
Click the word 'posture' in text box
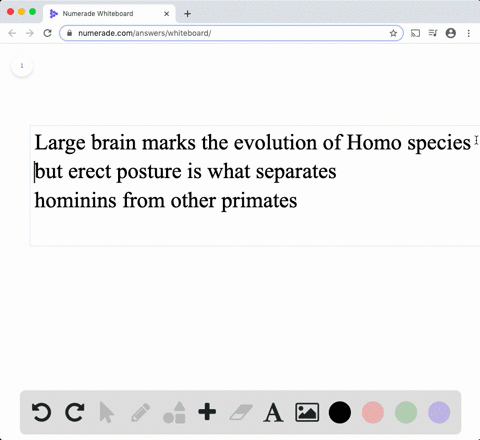(x=149, y=172)
